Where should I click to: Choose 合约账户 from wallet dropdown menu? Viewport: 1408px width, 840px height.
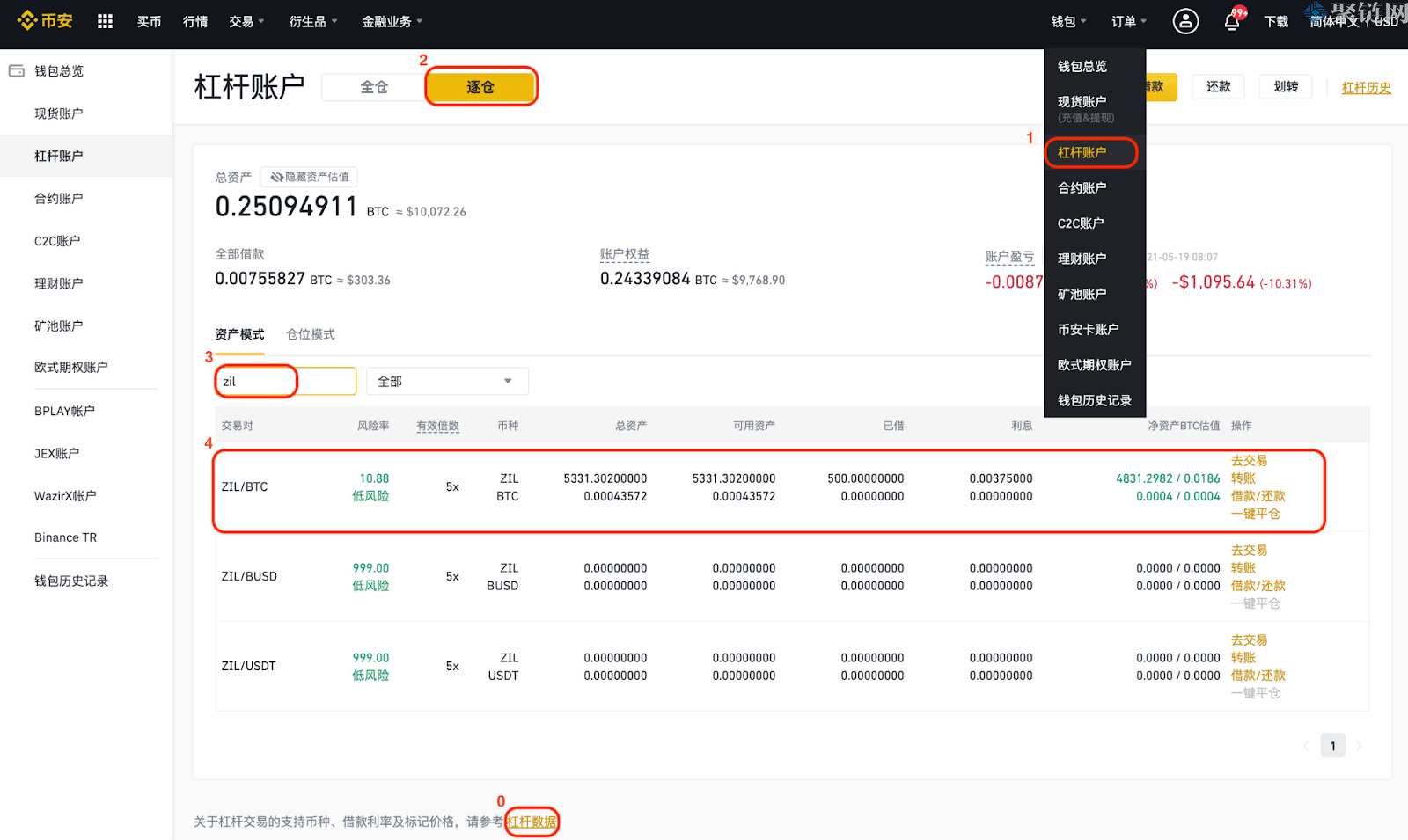[1082, 187]
